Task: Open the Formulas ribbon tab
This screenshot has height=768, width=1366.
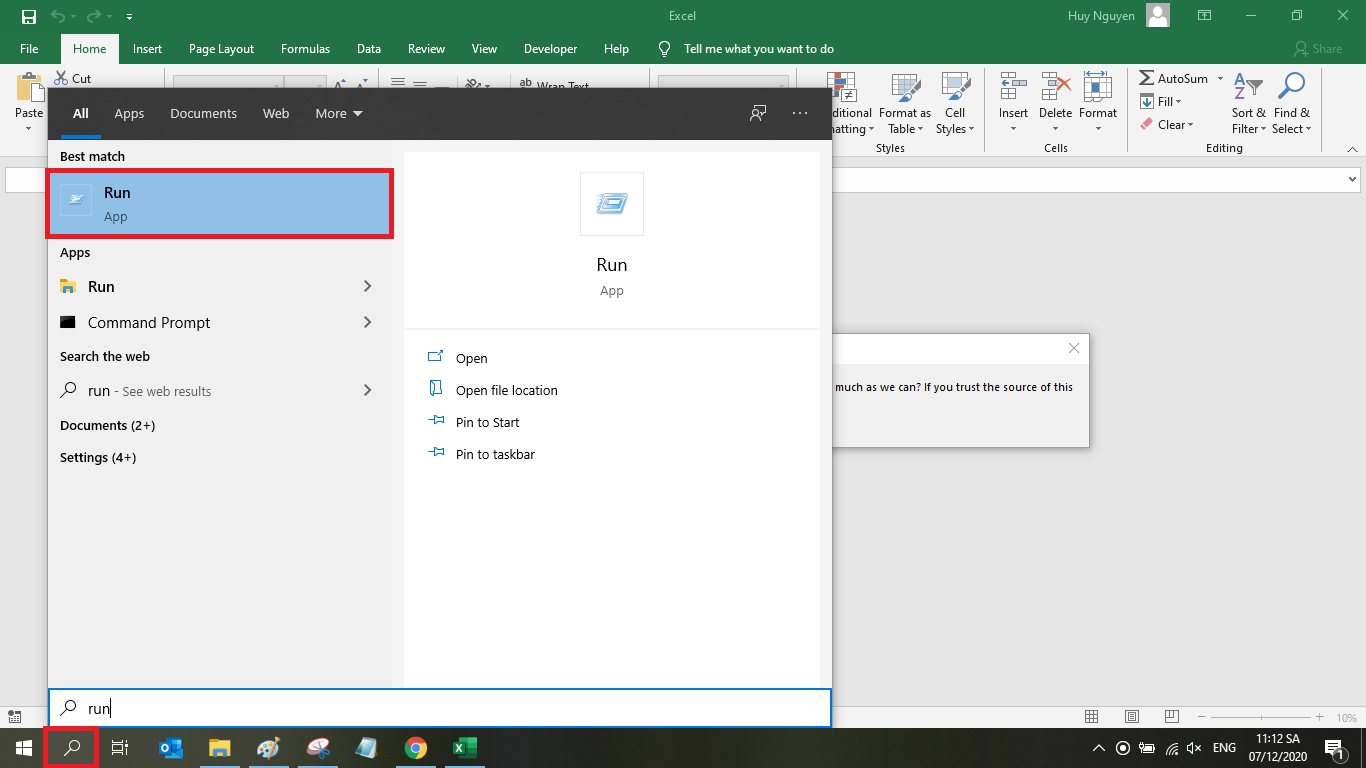Action: point(305,48)
